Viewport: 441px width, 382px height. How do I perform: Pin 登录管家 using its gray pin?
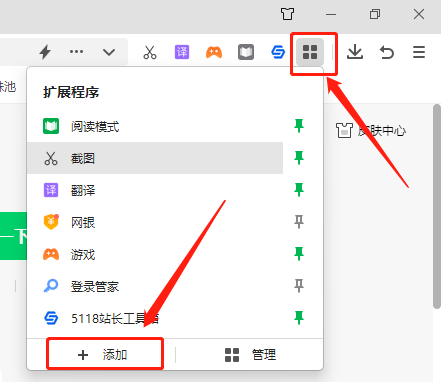point(299,286)
